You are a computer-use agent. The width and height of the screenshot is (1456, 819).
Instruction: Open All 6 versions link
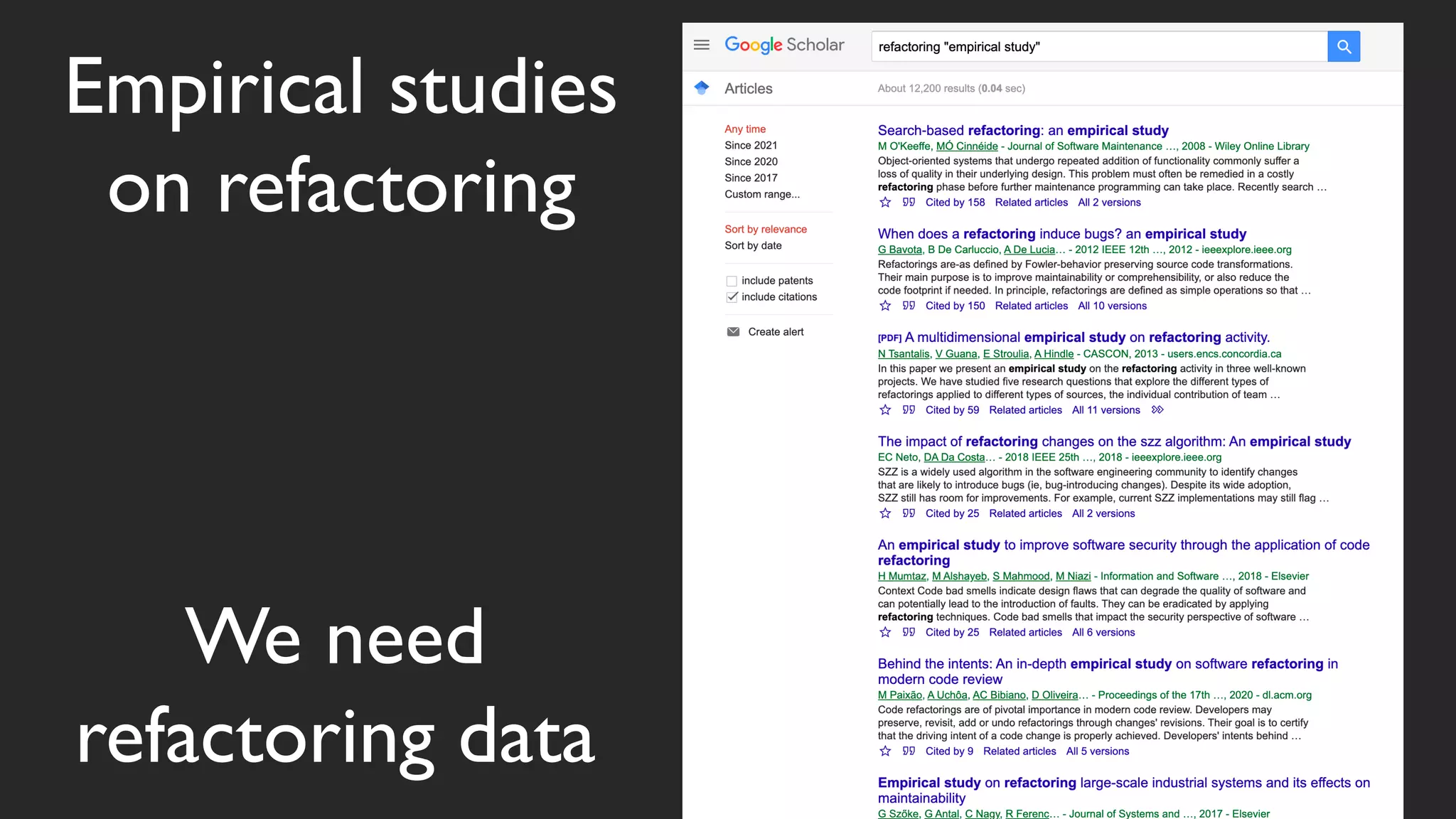tap(1103, 632)
